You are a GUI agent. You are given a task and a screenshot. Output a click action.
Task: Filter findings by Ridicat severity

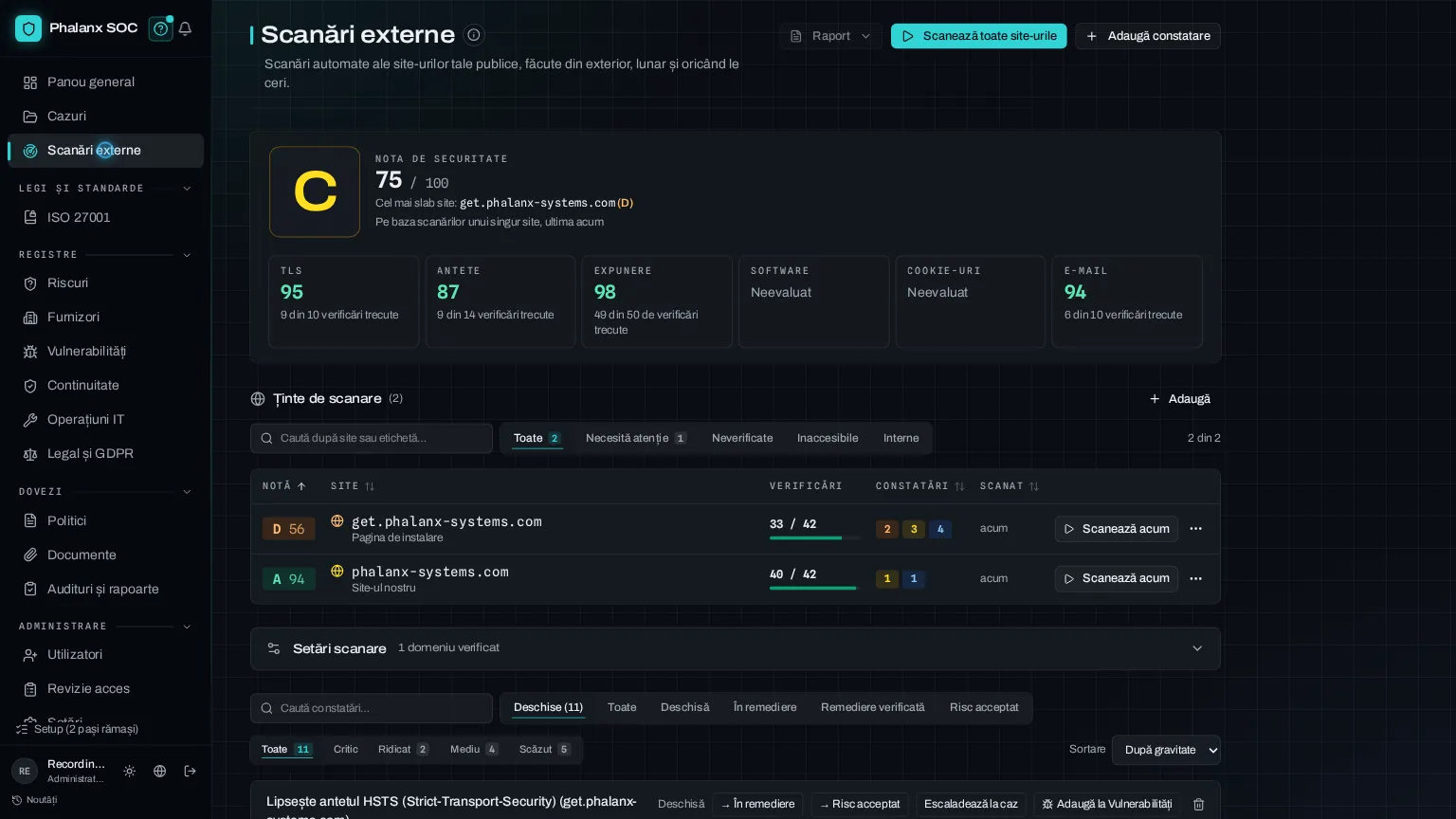click(403, 749)
